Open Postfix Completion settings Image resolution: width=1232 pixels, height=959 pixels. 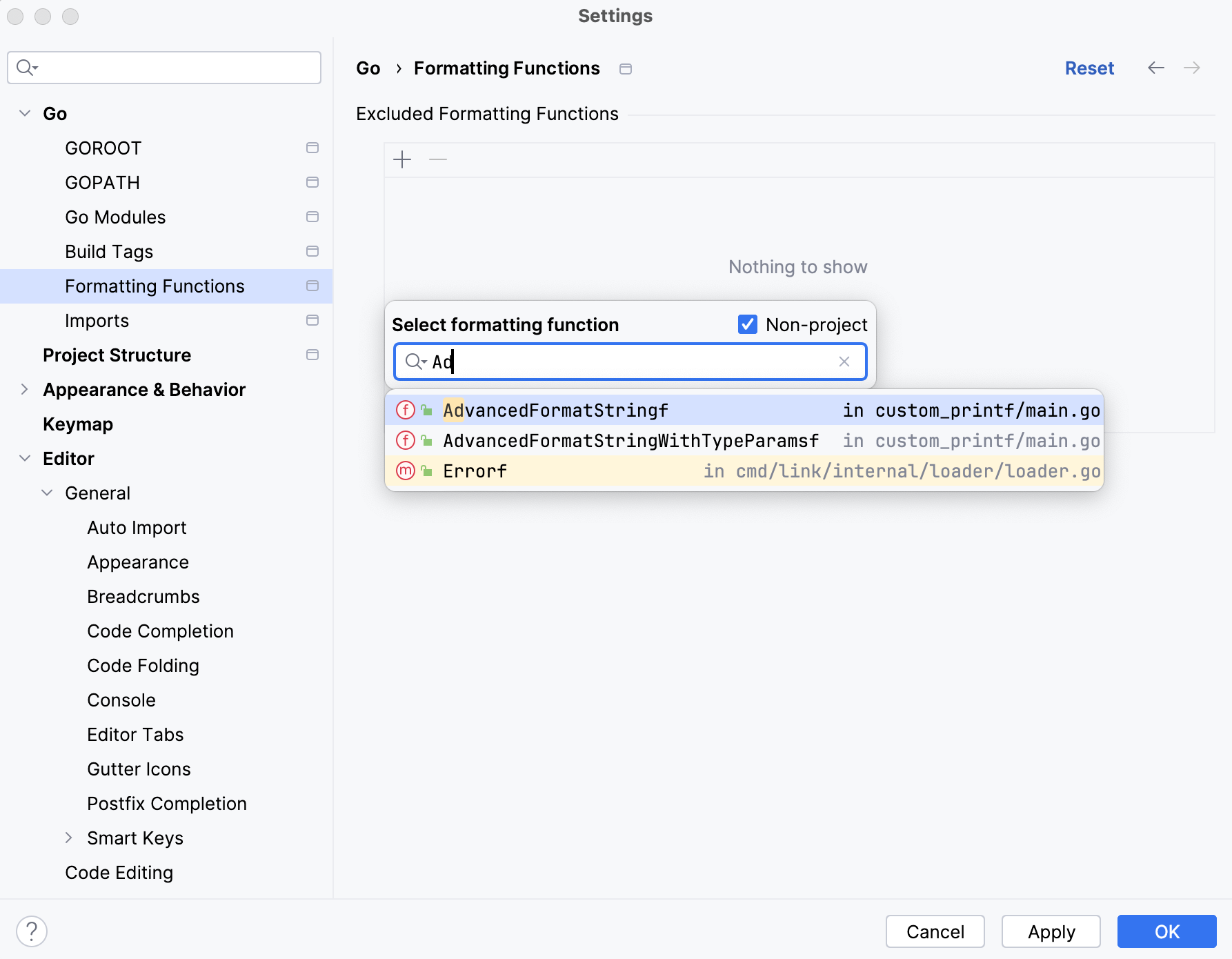[167, 804]
